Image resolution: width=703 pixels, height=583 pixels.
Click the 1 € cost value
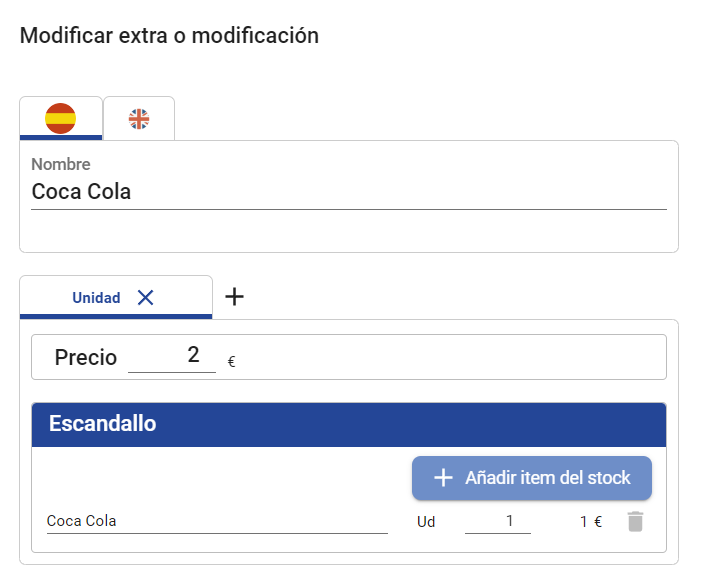click(591, 522)
